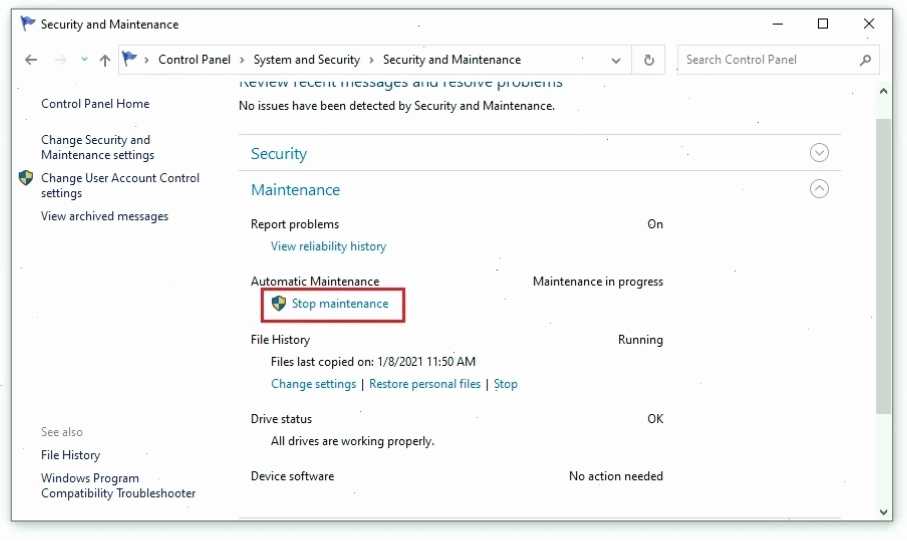
Task: Click the vertical scrollbar thumb
Action: (883, 266)
